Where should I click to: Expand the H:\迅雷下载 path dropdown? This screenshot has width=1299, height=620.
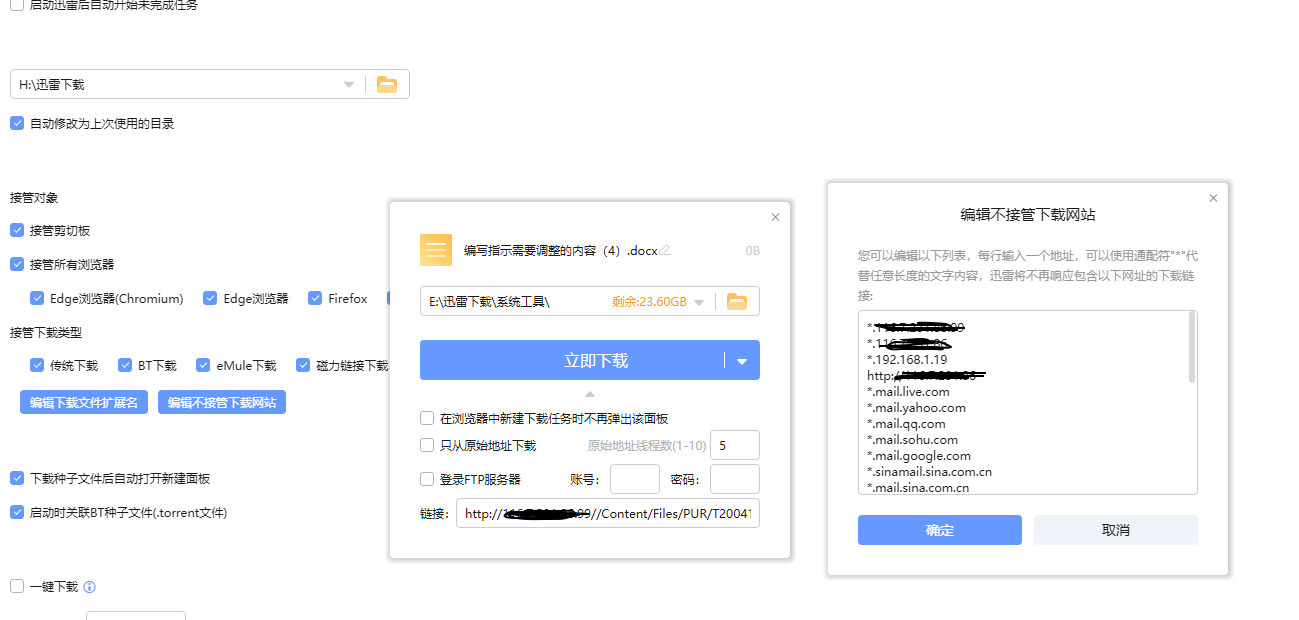(348, 84)
